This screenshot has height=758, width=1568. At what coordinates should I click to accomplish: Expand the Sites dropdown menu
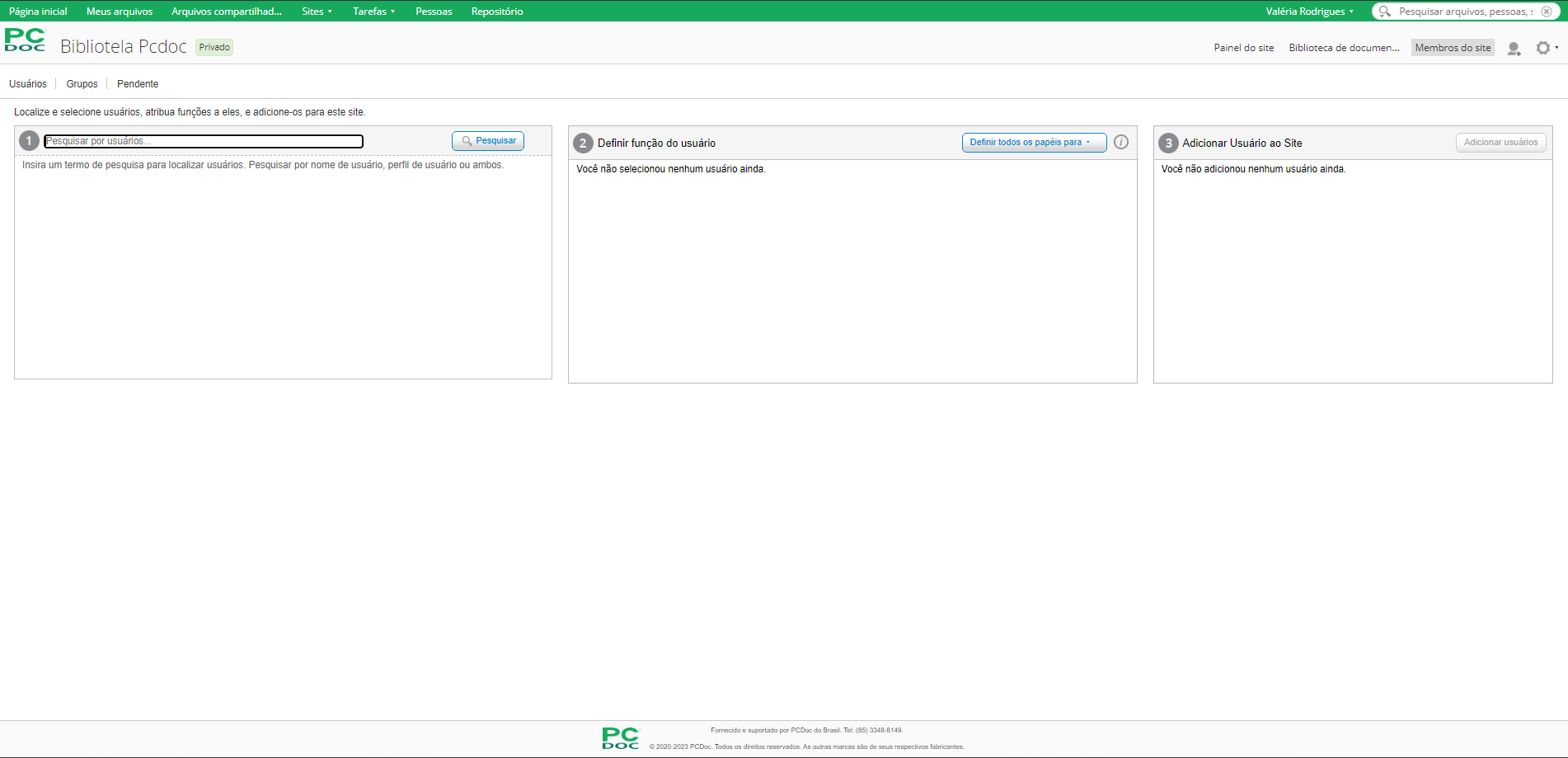[317, 12]
